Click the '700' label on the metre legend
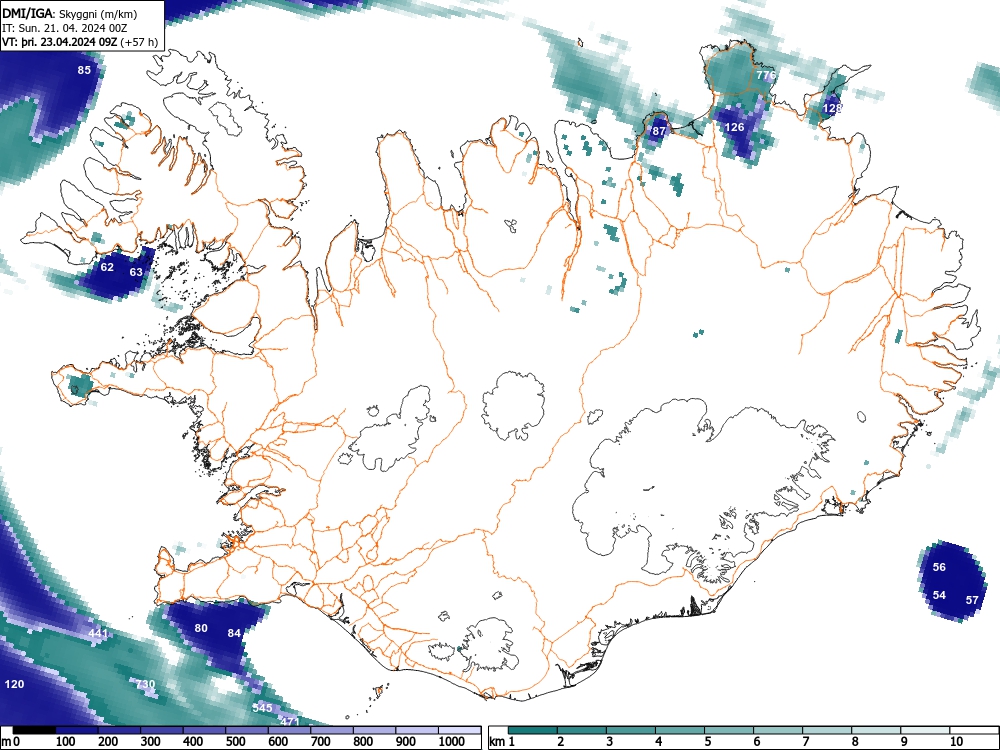The image size is (1000, 750). 320,742
